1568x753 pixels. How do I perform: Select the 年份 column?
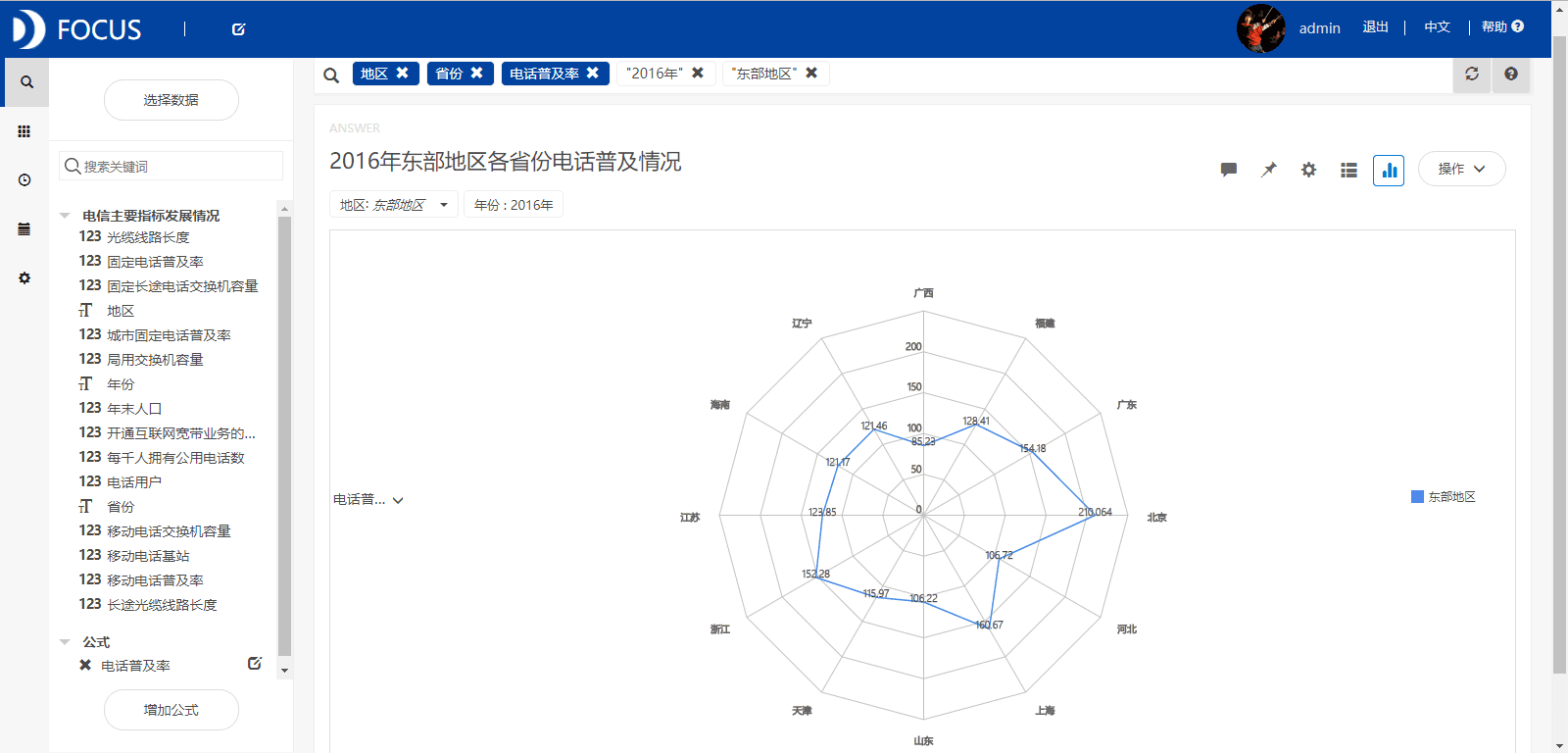tap(121, 384)
